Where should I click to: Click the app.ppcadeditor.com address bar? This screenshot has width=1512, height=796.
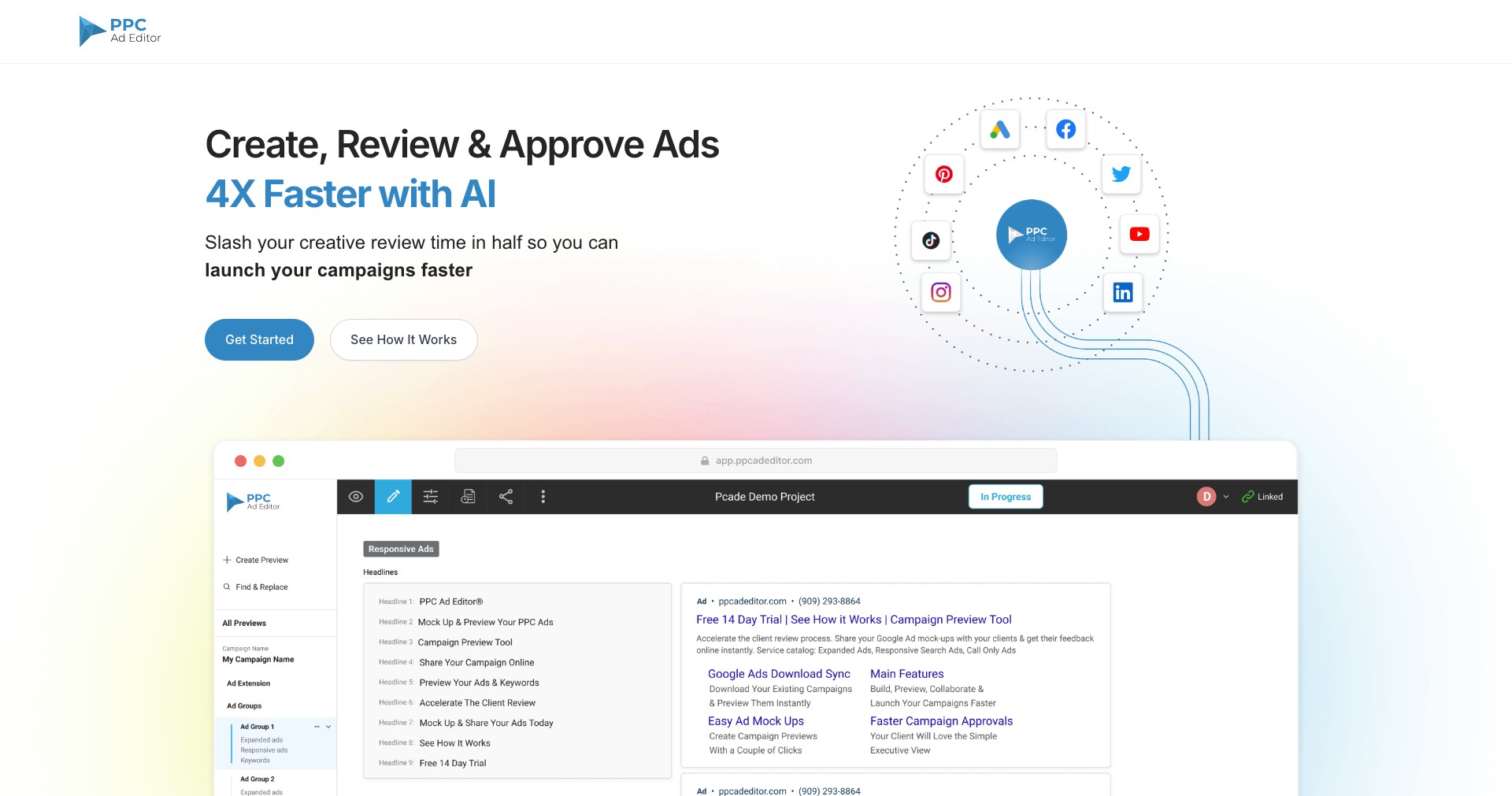pos(756,461)
